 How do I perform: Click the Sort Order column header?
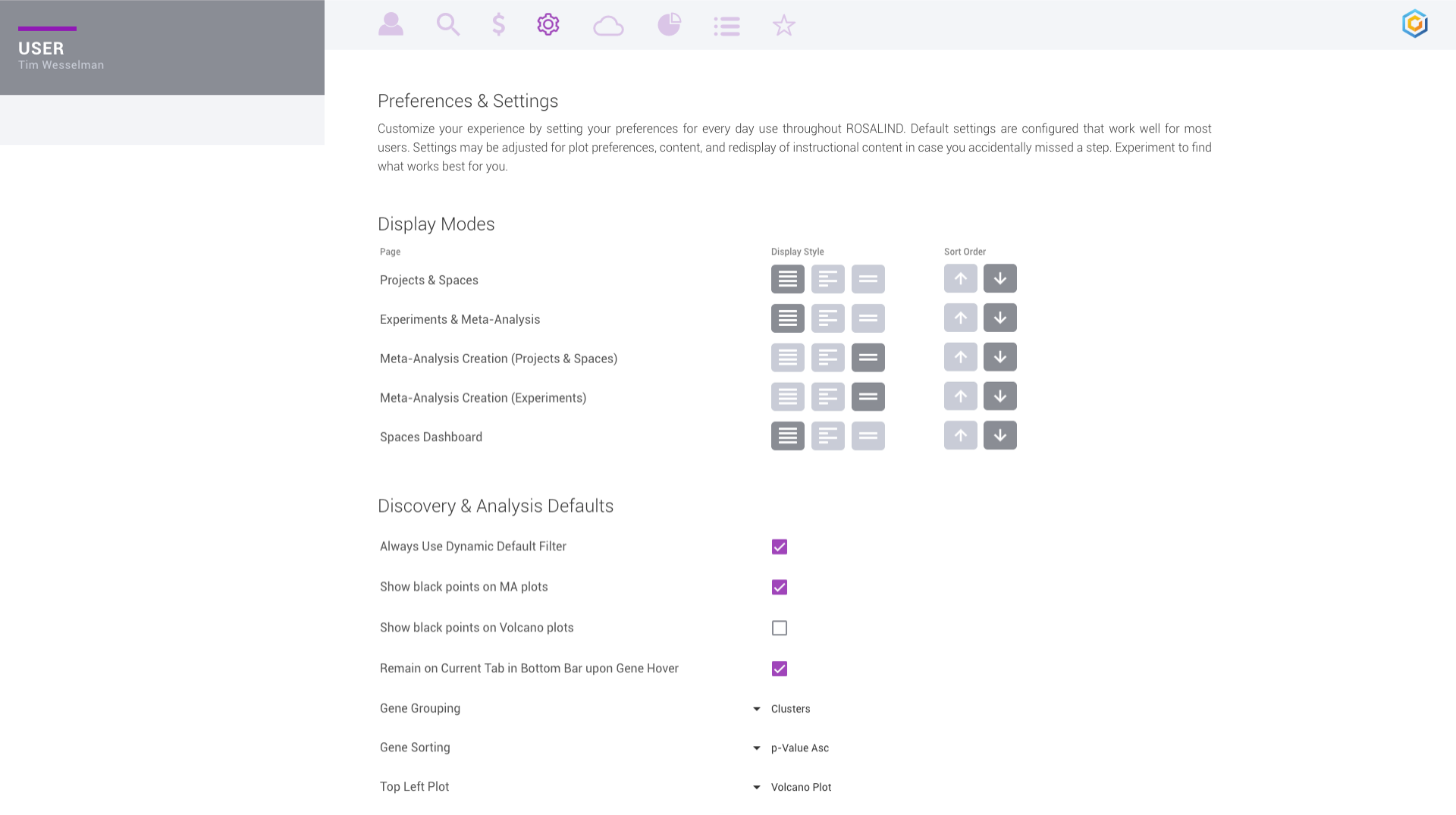pyautogui.click(x=965, y=252)
